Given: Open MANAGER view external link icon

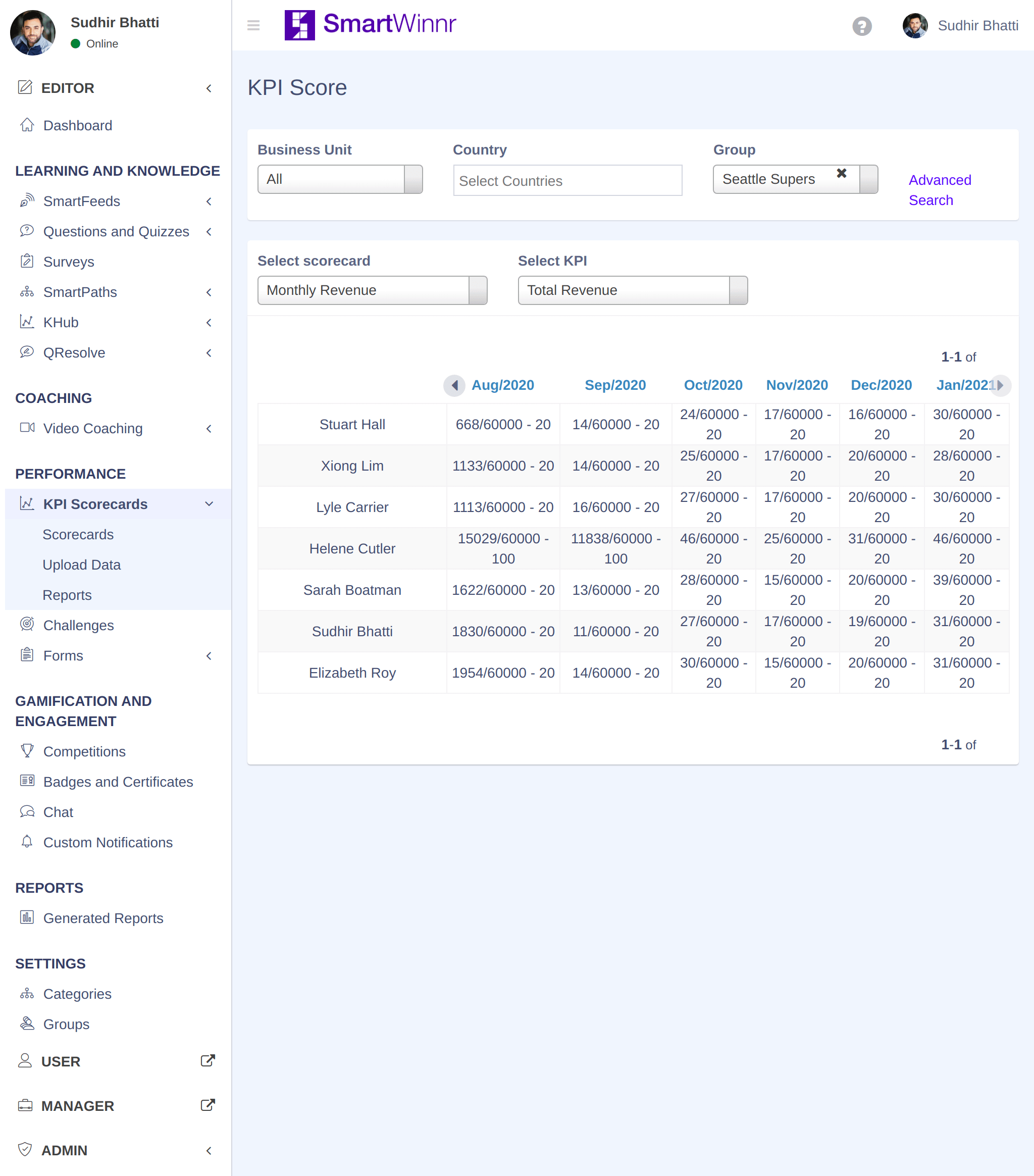Looking at the screenshot, I should pos(208,1105).
